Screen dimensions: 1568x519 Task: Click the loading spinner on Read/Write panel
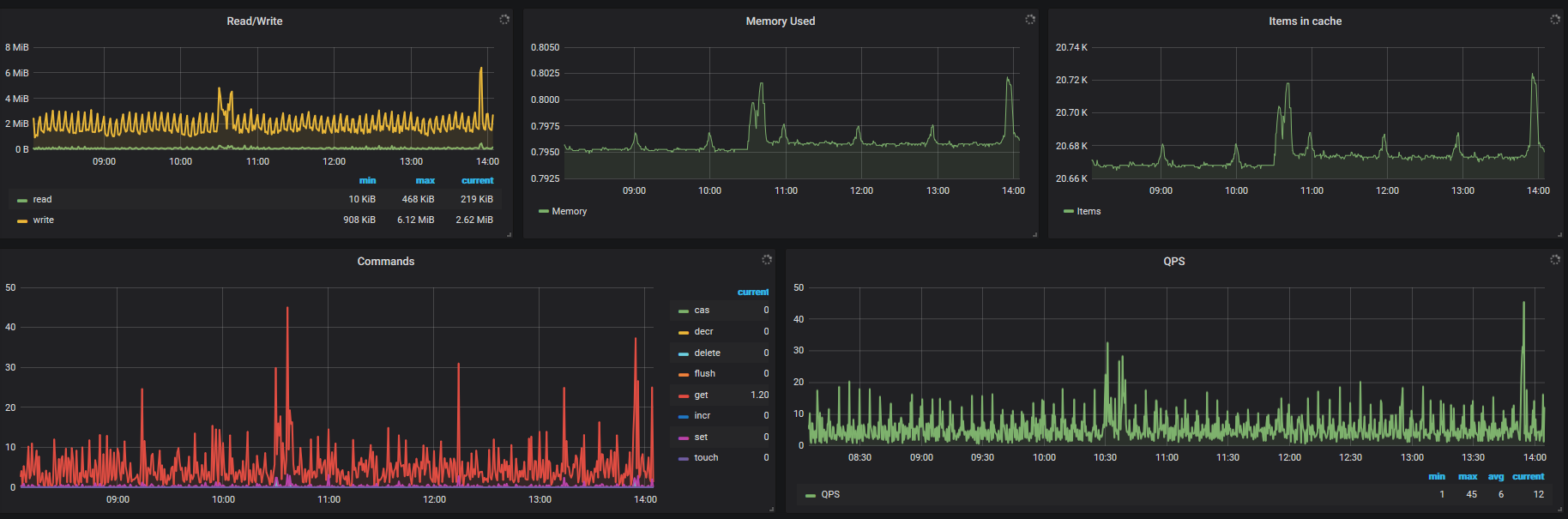coord(504,19)
